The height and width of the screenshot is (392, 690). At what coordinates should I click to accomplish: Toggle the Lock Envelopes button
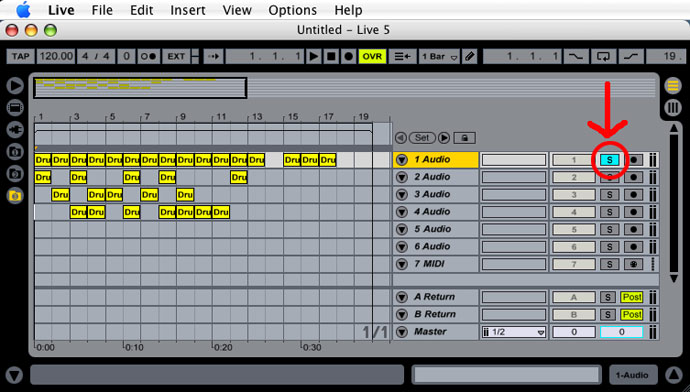pos(464,138)
